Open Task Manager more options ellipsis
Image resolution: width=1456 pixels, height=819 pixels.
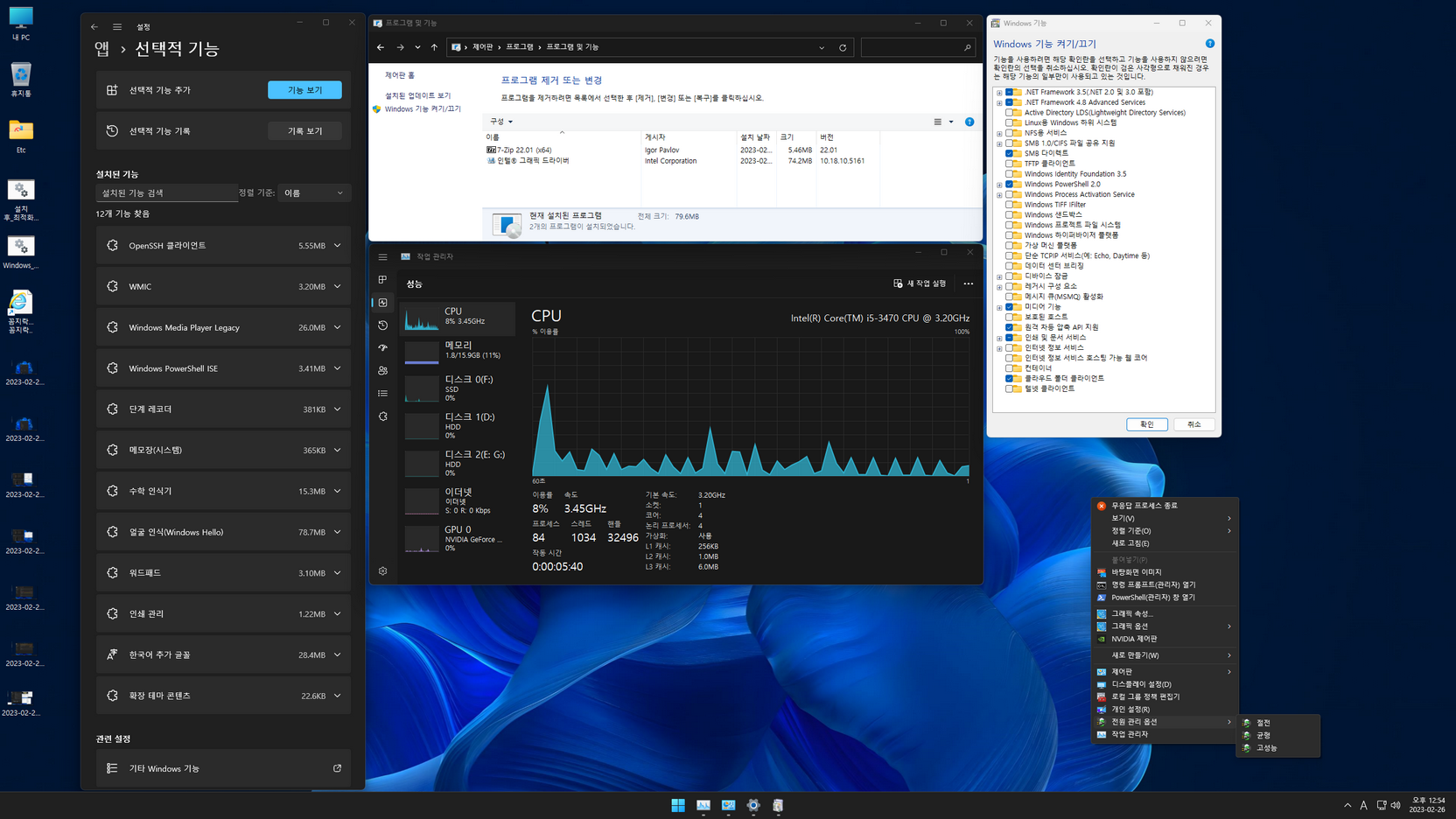[x=968, y=283]
